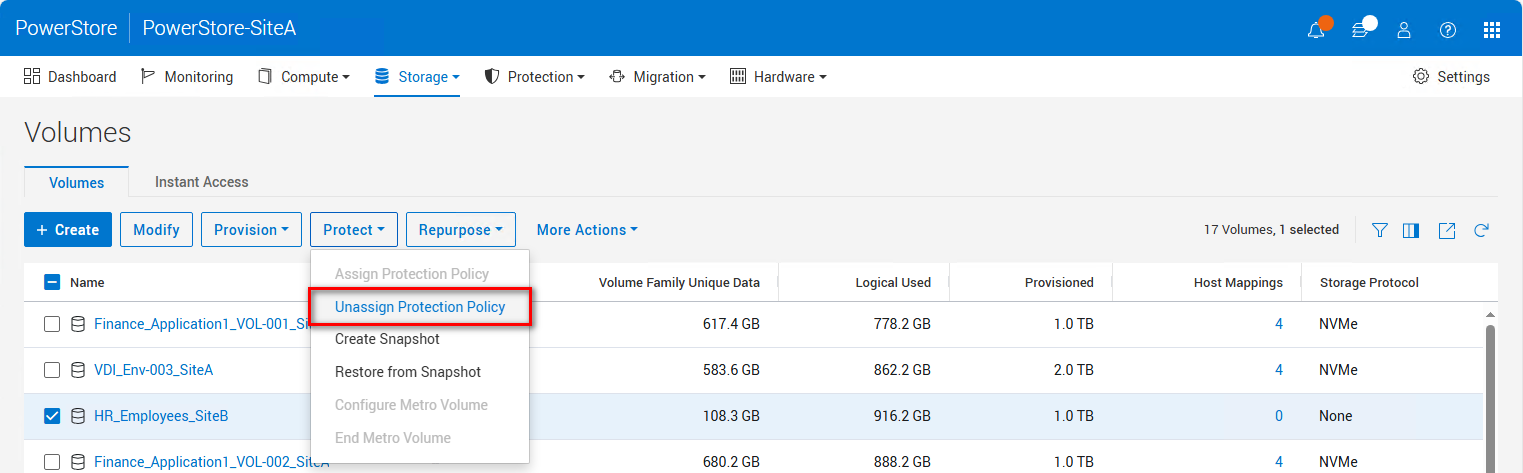Check the Finance_Application1_VOL-001 row checkbox

coord(52,324)
